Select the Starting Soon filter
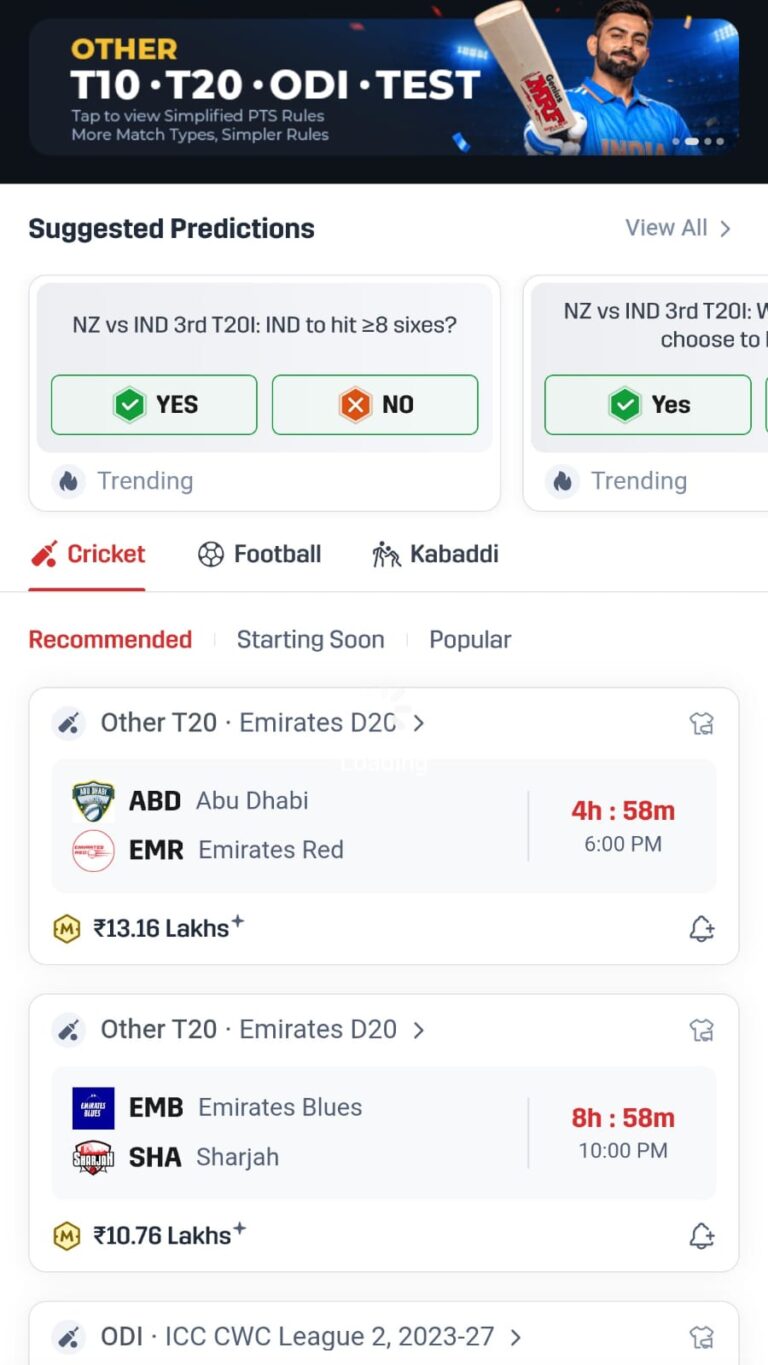 coord(310,640)
